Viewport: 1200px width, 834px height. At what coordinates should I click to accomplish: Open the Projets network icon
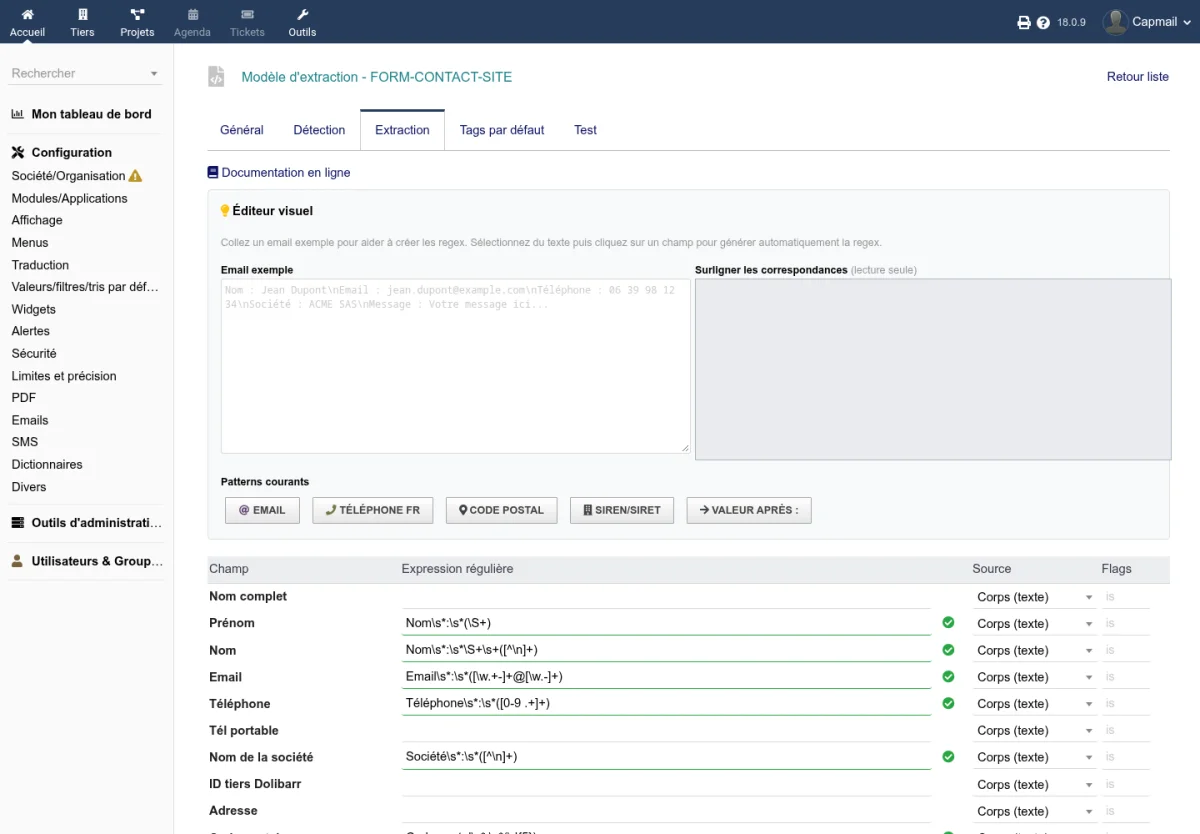click(137, 15)
